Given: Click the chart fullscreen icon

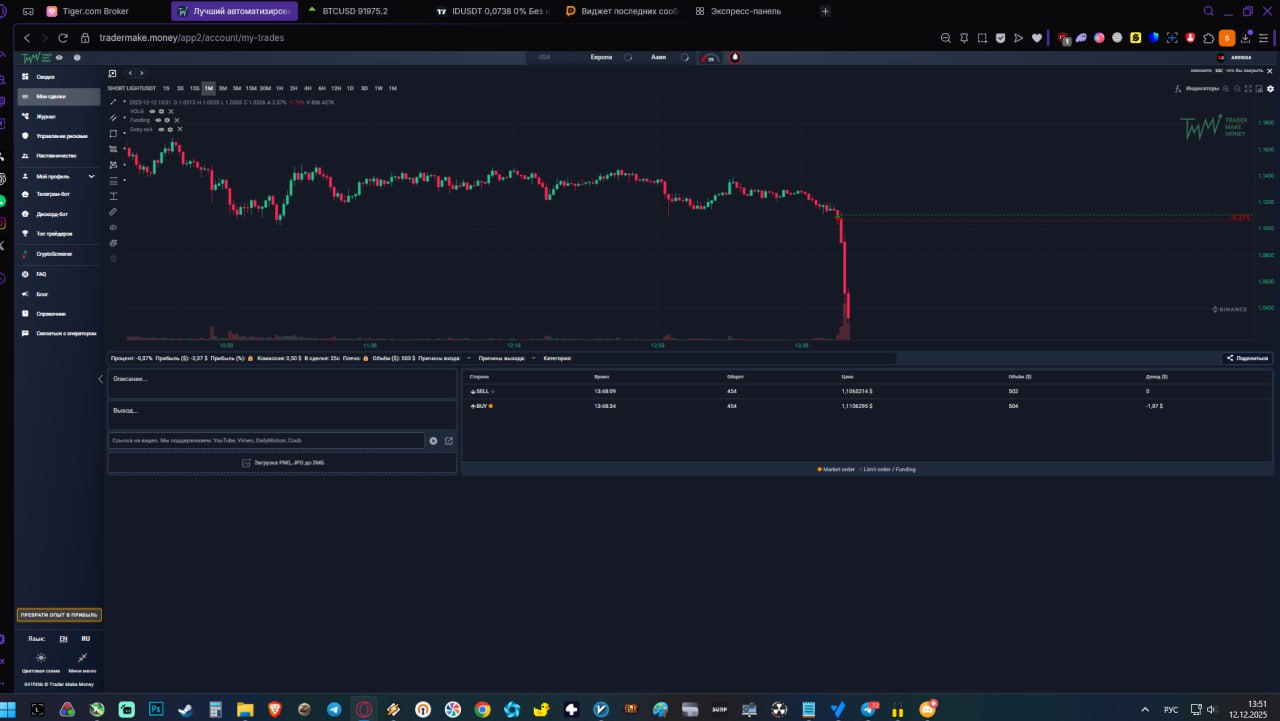Looking at the screenshot, I should (1248, 89).
